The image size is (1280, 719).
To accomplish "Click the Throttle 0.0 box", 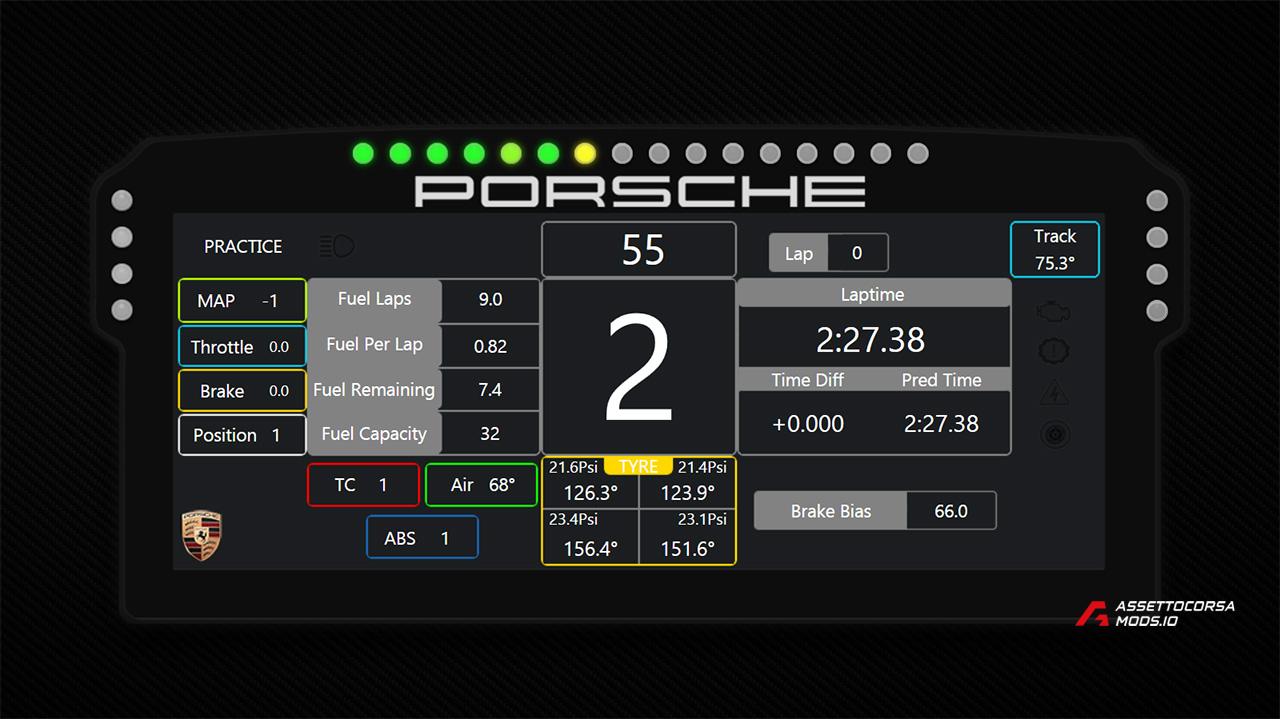I will 242,346.
